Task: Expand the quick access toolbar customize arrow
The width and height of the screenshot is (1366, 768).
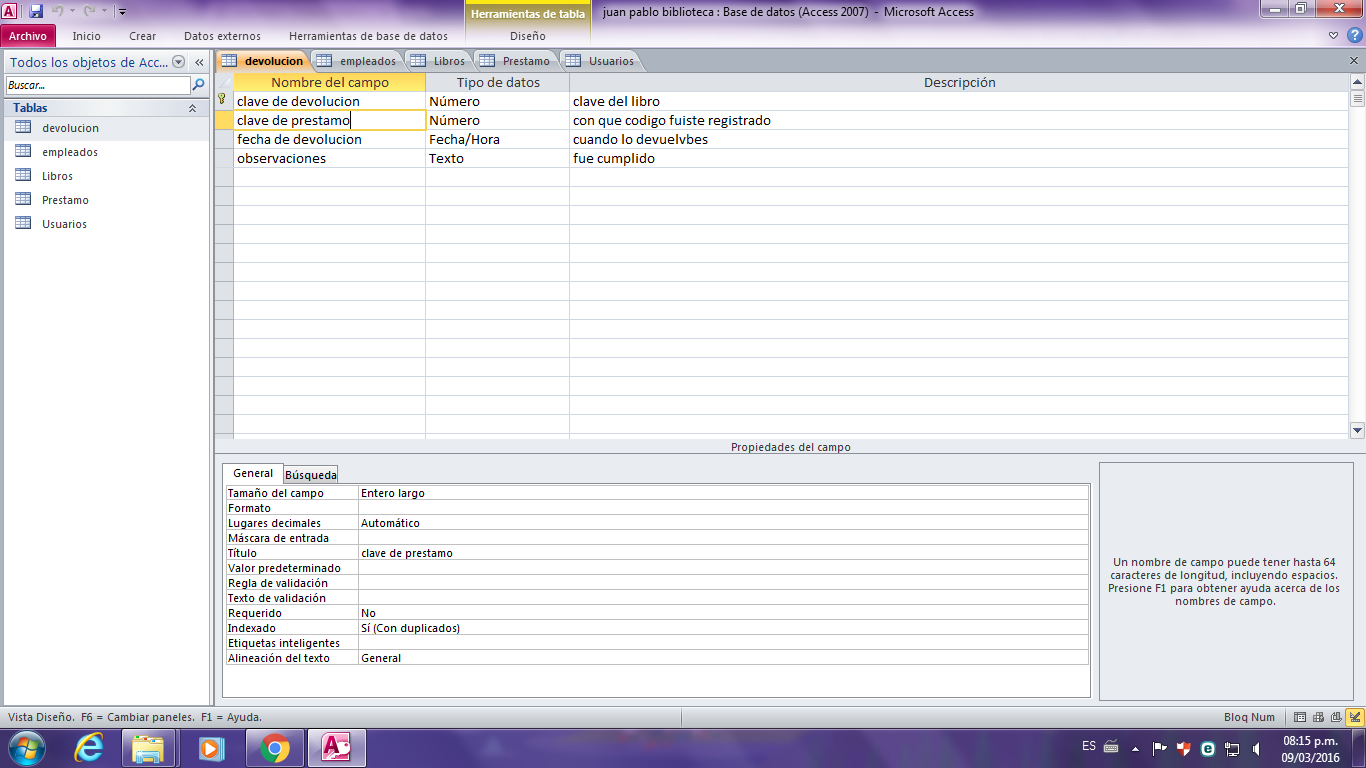Action: pyautogui.click(x=123, y=12)
